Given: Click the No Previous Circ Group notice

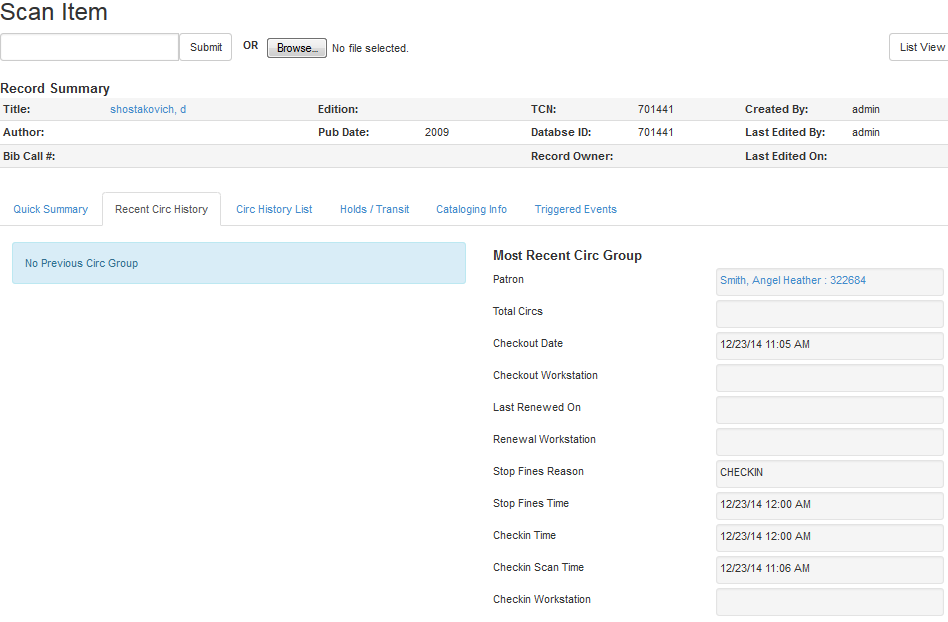Looking at the screenshot, I should tap(238, 263).
